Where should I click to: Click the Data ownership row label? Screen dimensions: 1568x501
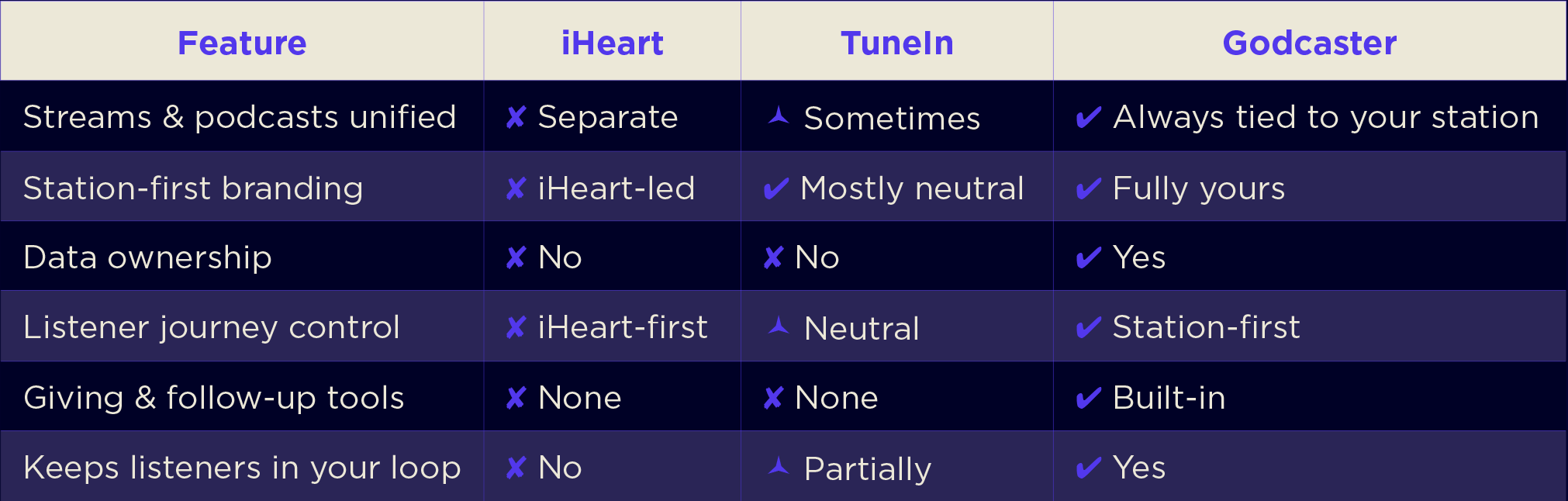(147, 257)
